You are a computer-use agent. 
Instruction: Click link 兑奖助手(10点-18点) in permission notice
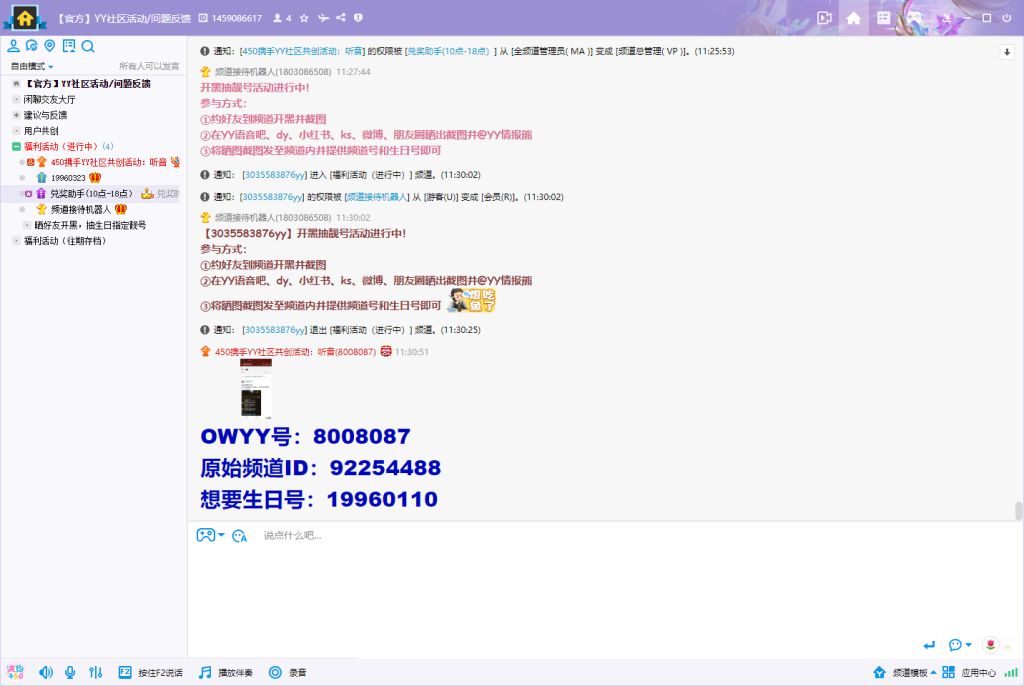(448, 51)
